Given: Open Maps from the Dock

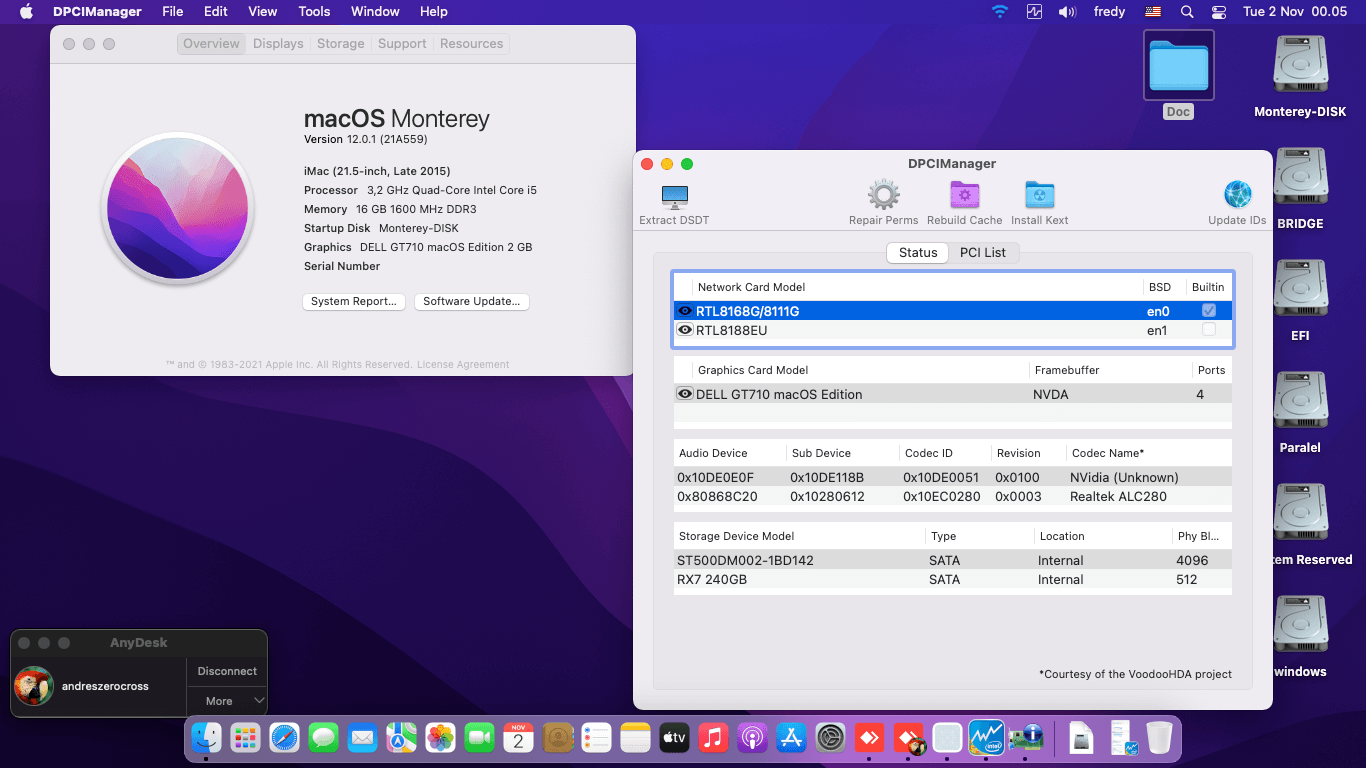Looking at the screenshot, I should click(x=401, y=738).
